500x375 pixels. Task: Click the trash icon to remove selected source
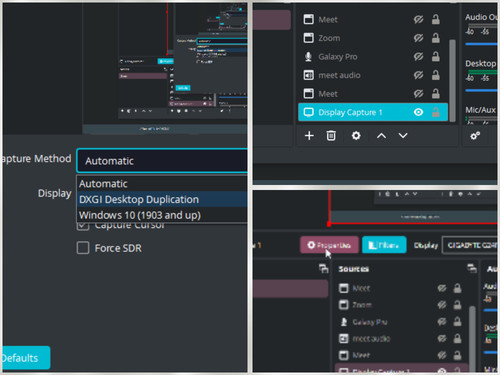coord(331,136)
